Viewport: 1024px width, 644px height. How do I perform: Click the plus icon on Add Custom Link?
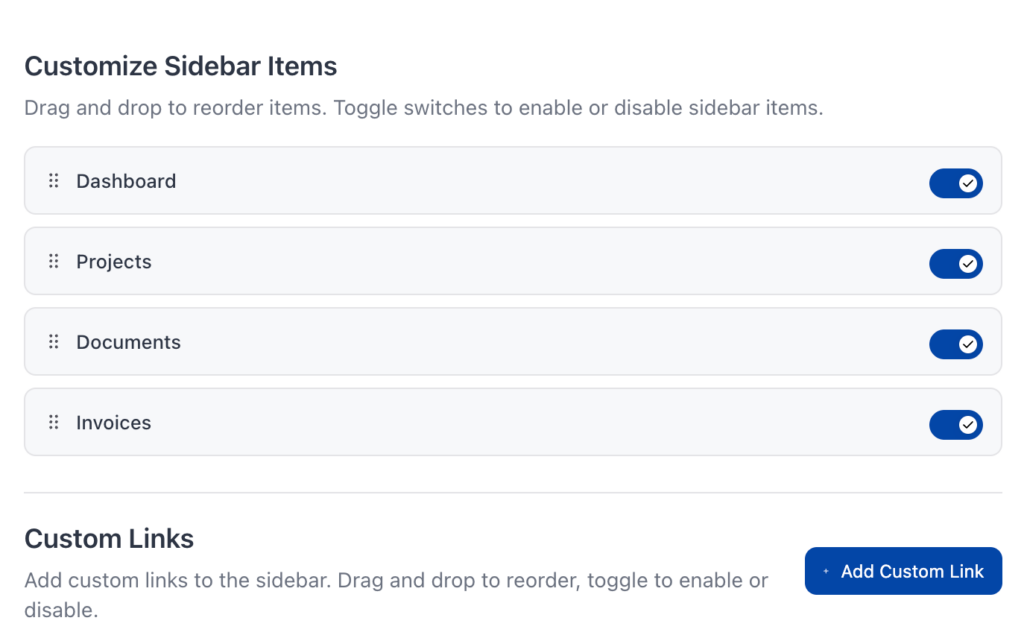coord(825,570)
